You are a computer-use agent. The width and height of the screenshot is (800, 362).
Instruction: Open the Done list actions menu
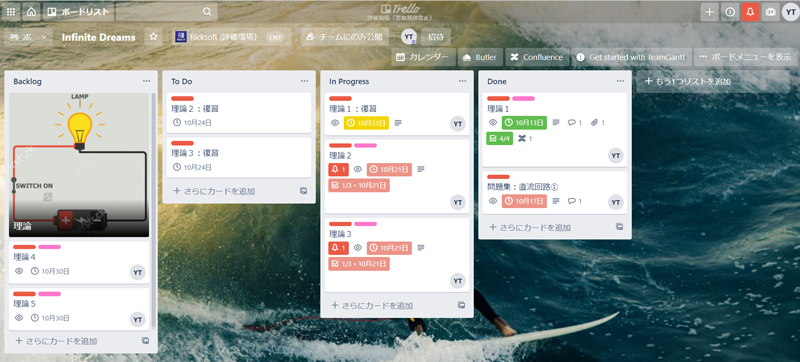[620, 81]
